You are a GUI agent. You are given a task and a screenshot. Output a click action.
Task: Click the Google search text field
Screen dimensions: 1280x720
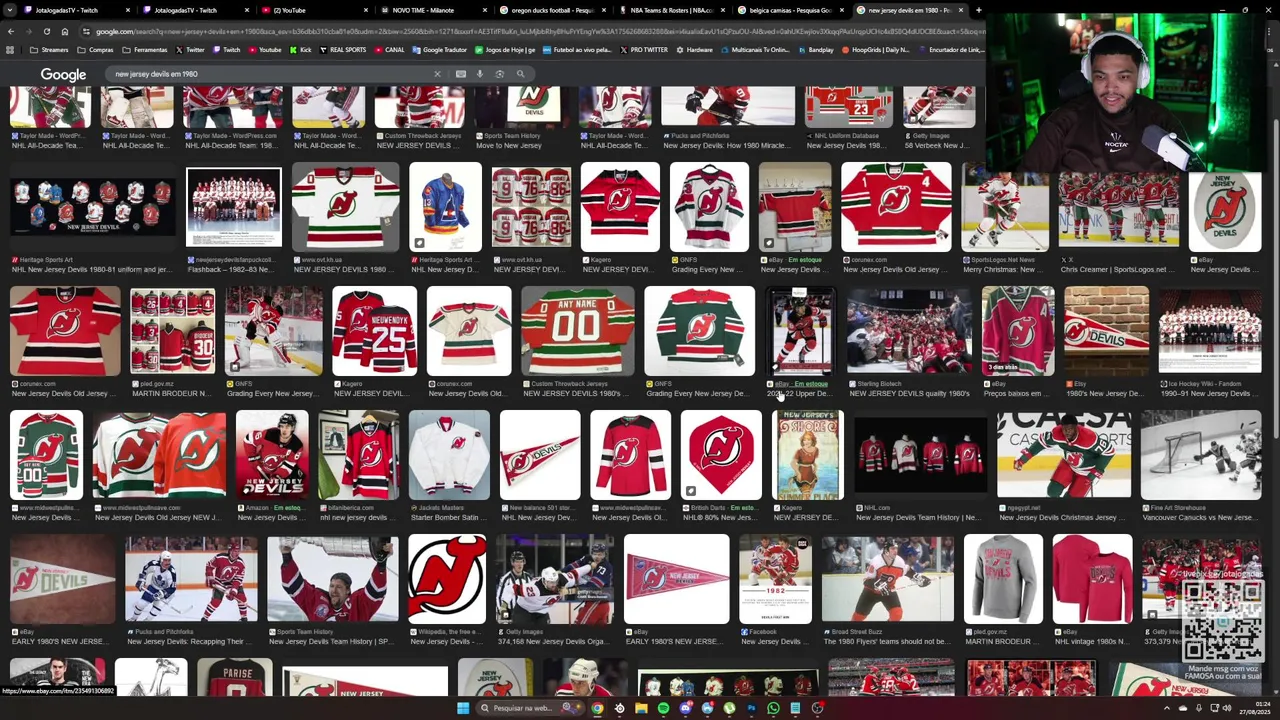pos(270,74)
